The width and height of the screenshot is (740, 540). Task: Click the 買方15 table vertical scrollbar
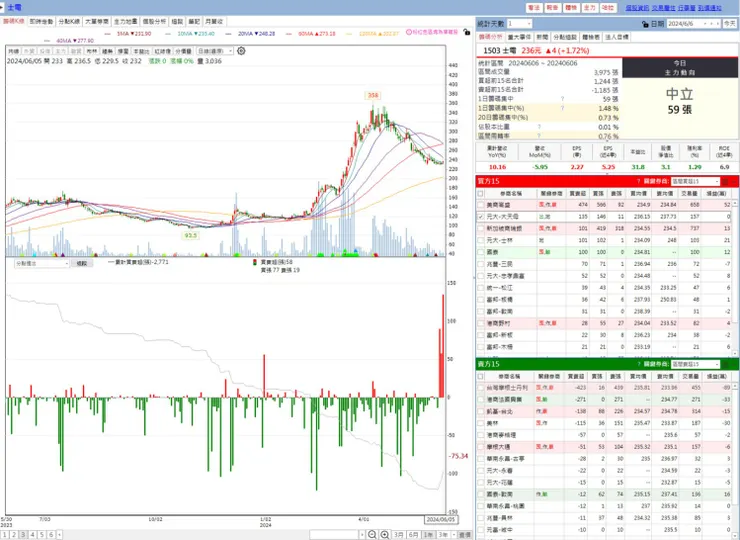(735, 276)
